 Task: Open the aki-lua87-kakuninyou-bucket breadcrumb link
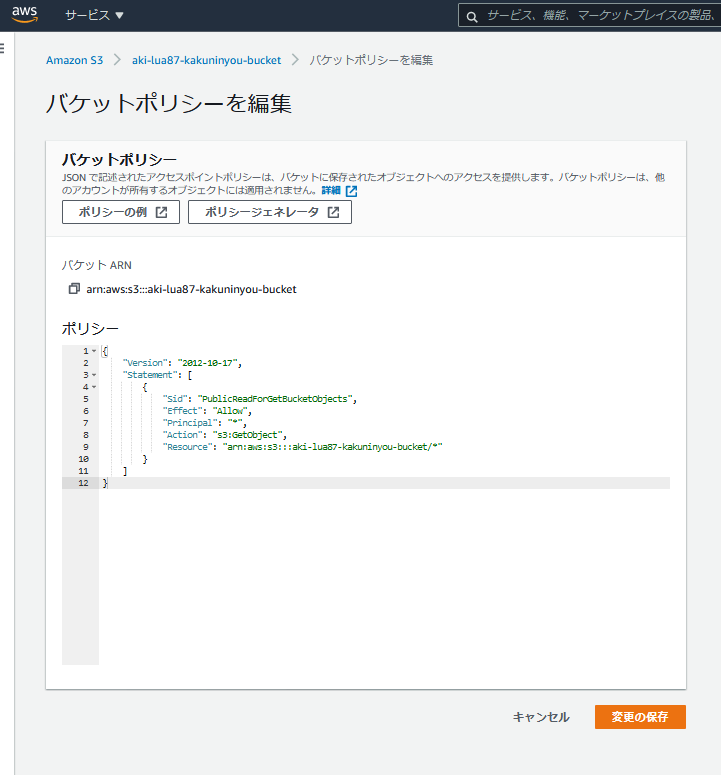tap(206, 60)
